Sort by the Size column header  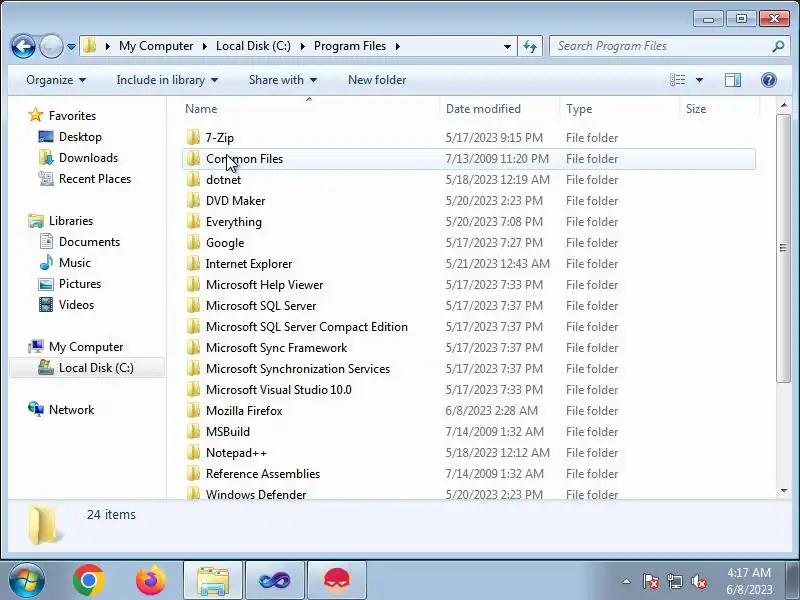tap(719, 109)
